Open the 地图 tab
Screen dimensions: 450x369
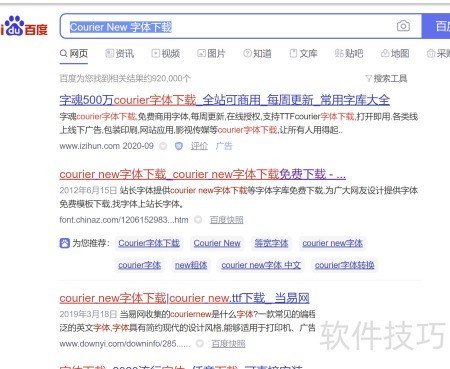click(x=395, y=54)
